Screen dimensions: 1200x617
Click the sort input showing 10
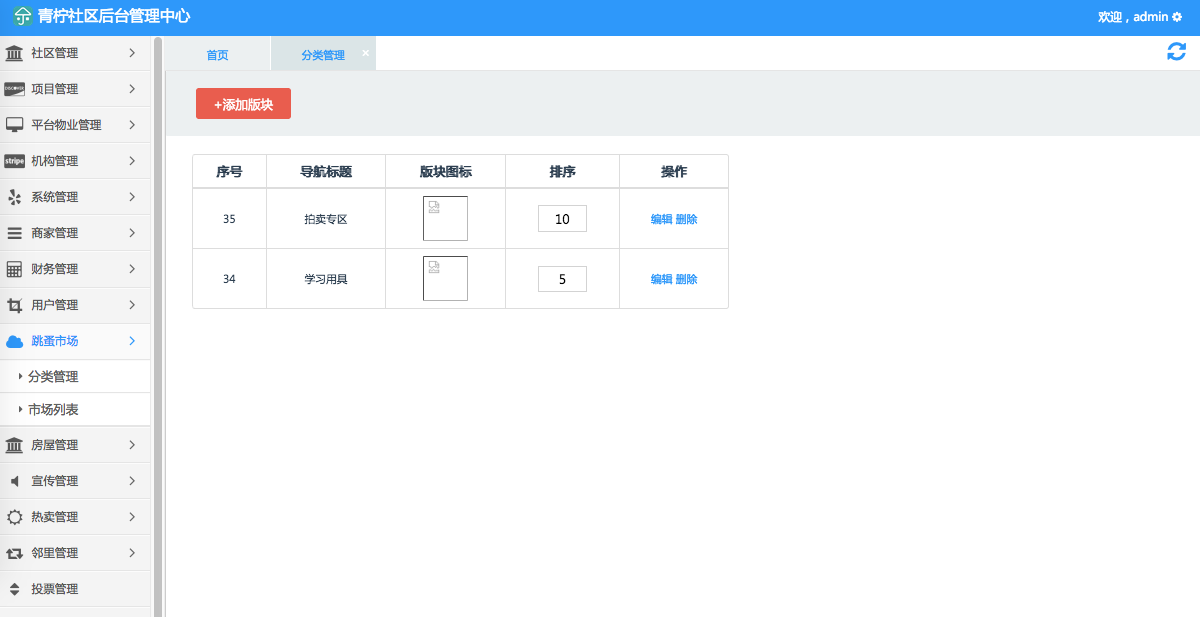(x=562, y=219)
